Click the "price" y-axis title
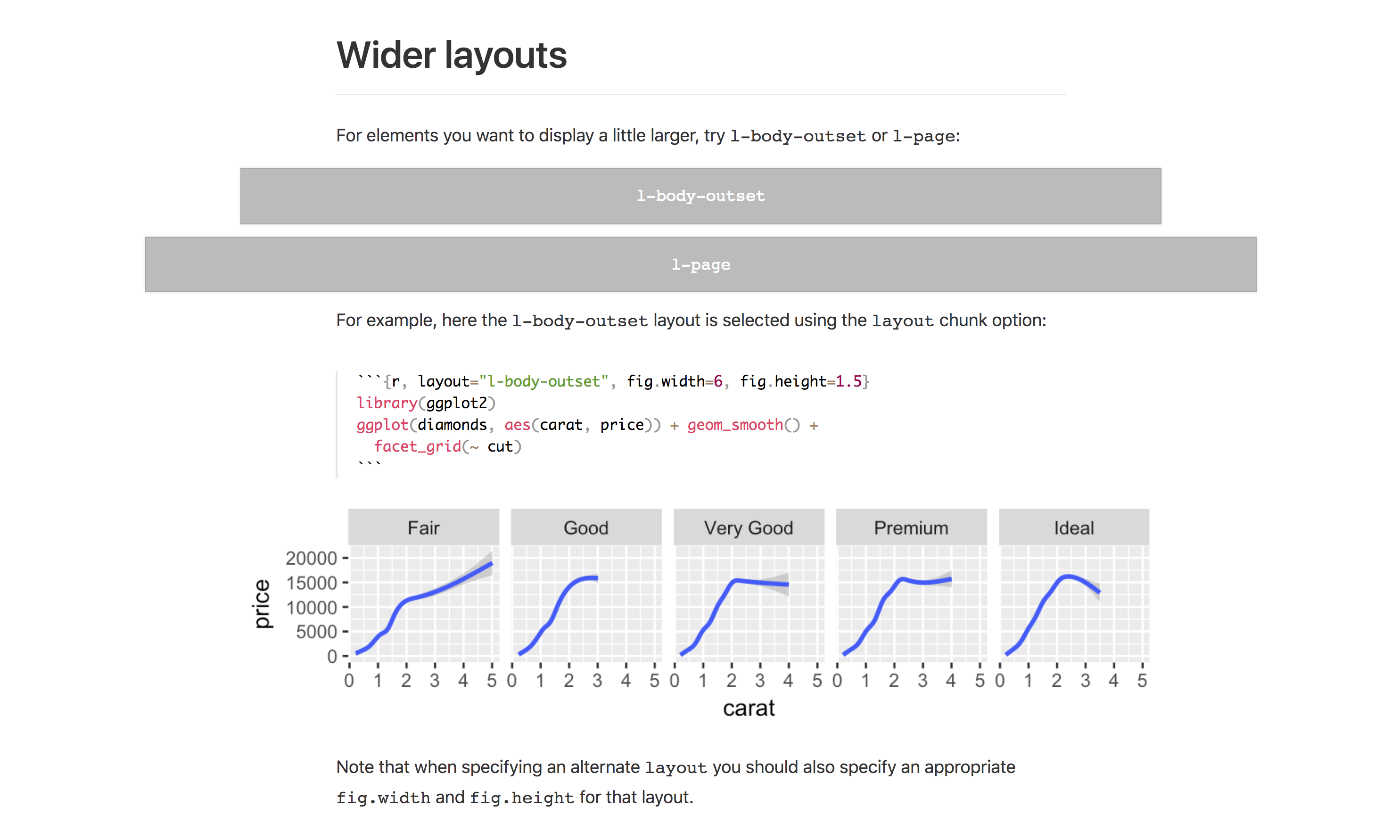This screenshot has height=840, width=1400. pos(262,603)
